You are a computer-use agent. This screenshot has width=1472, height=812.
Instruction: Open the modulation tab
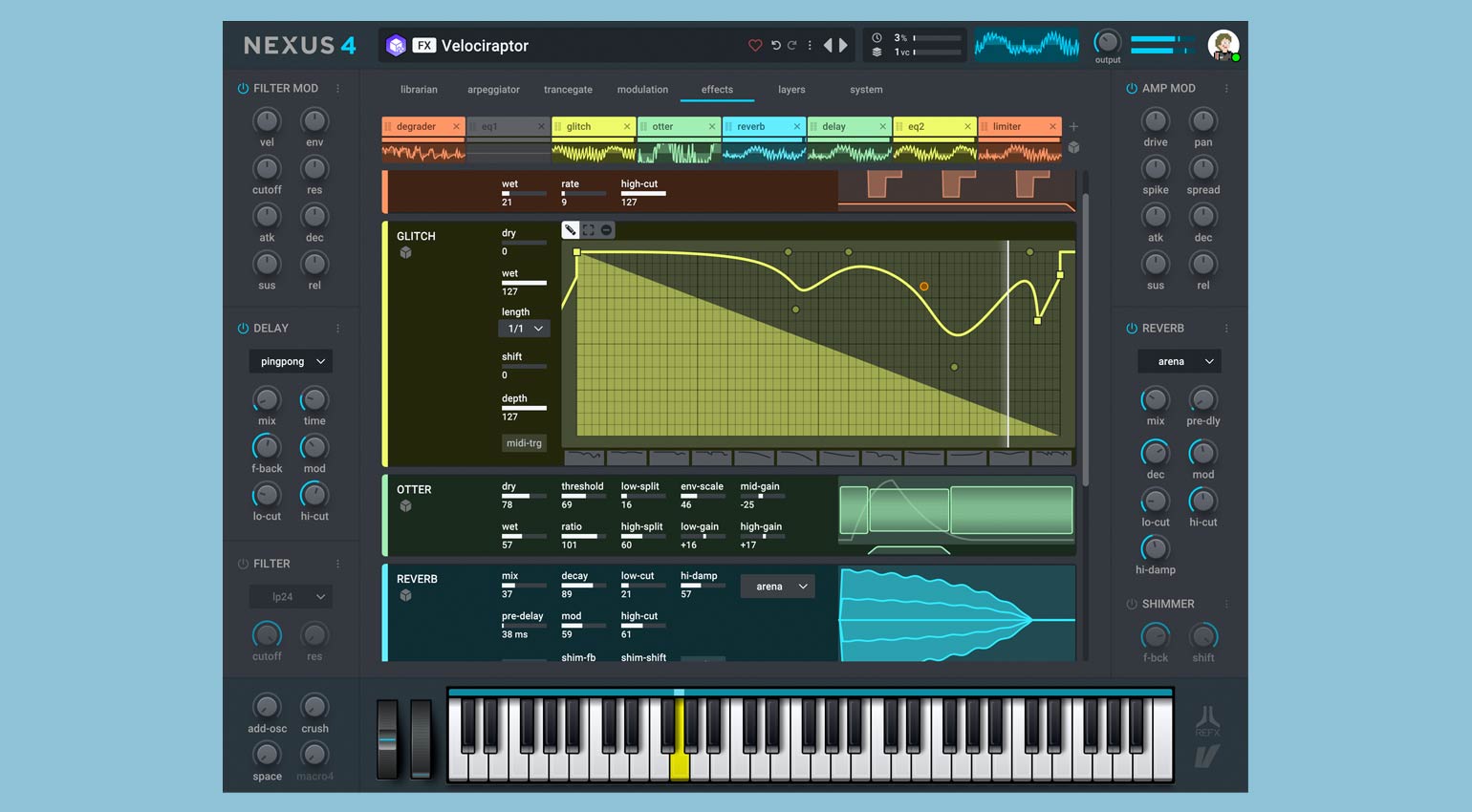click(641, 89)
